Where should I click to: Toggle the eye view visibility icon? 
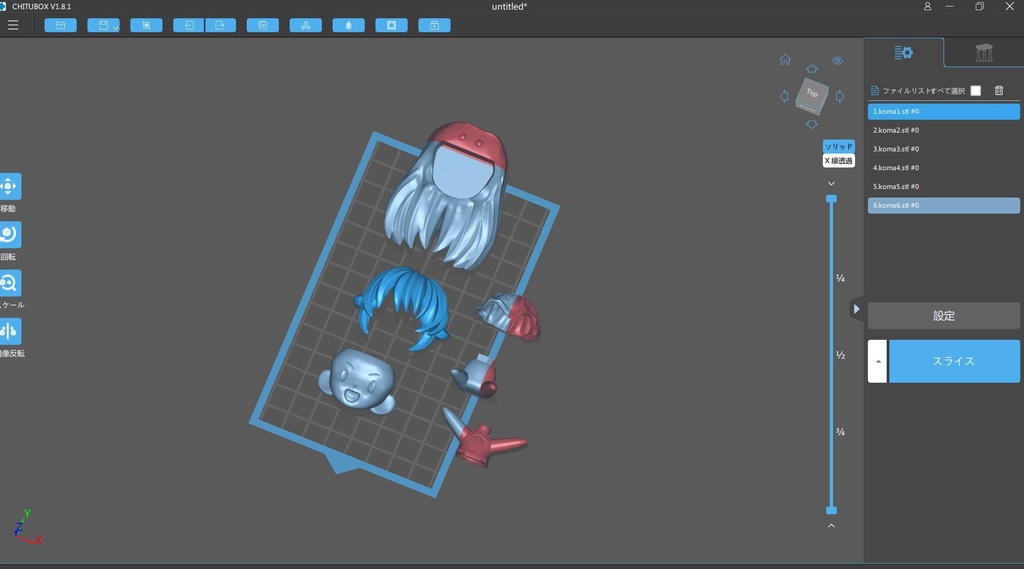[837, 61]
